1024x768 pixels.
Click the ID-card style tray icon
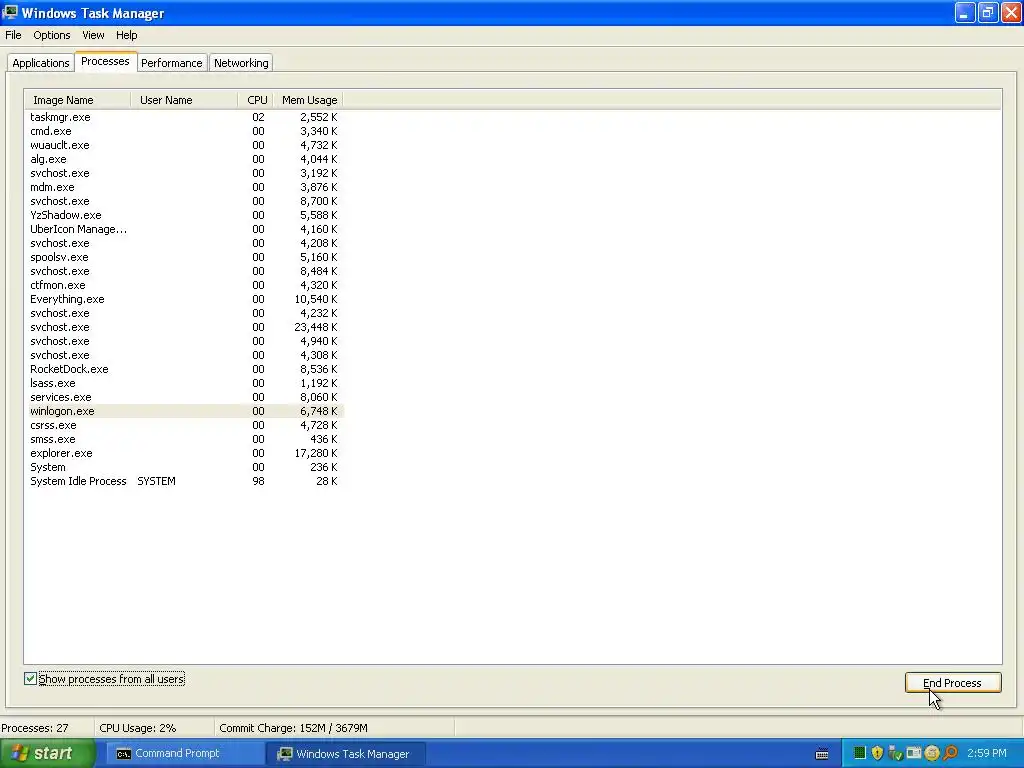pyautogui.click(x=914, y=753)
